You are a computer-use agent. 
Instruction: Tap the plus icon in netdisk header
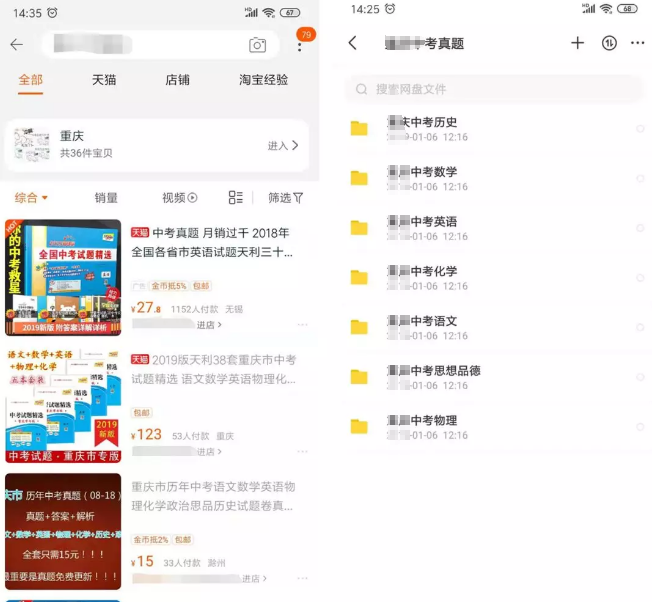[577, 42]
